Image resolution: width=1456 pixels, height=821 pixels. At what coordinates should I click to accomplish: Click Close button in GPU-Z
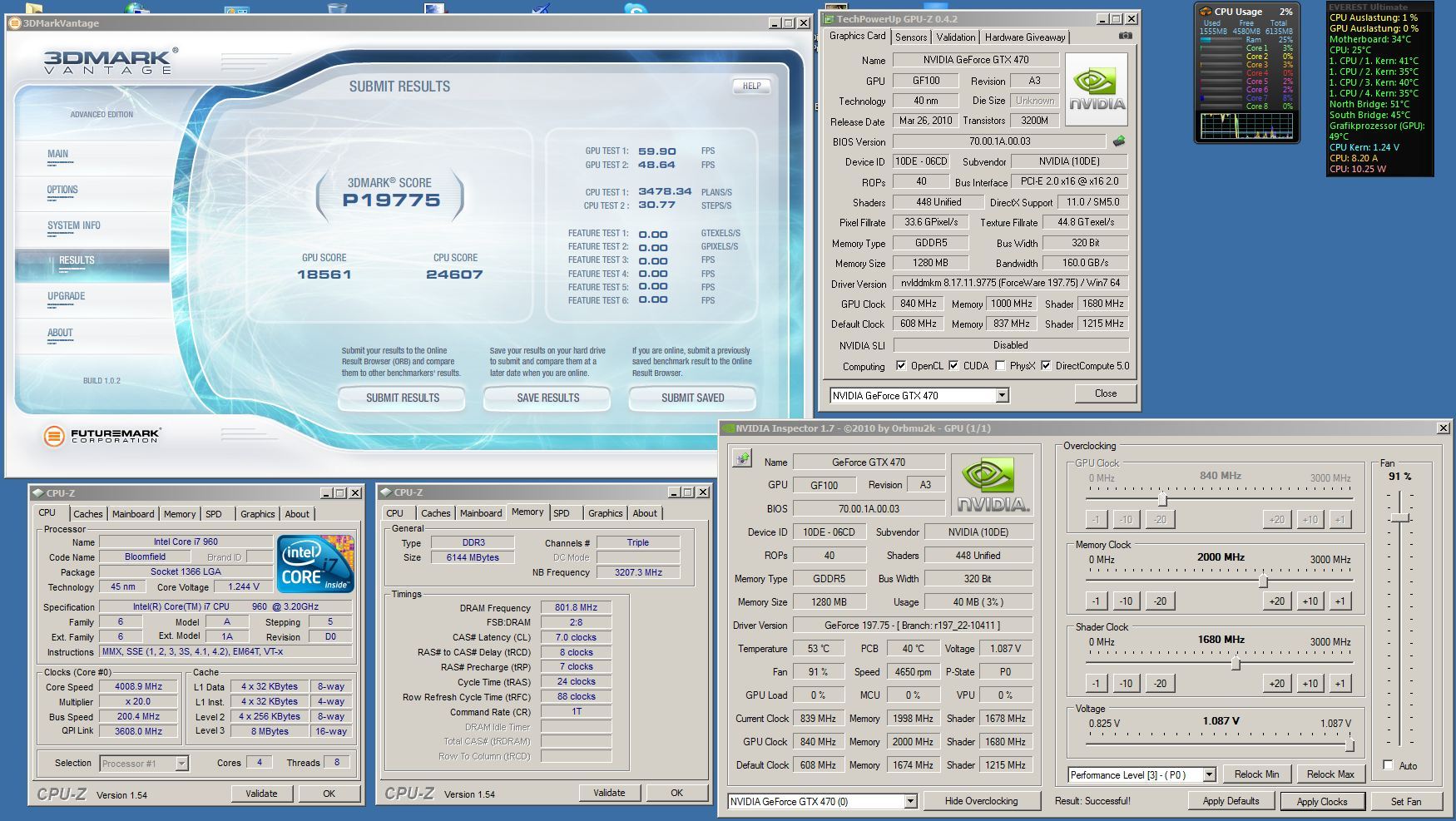(x=1106, y=393)
